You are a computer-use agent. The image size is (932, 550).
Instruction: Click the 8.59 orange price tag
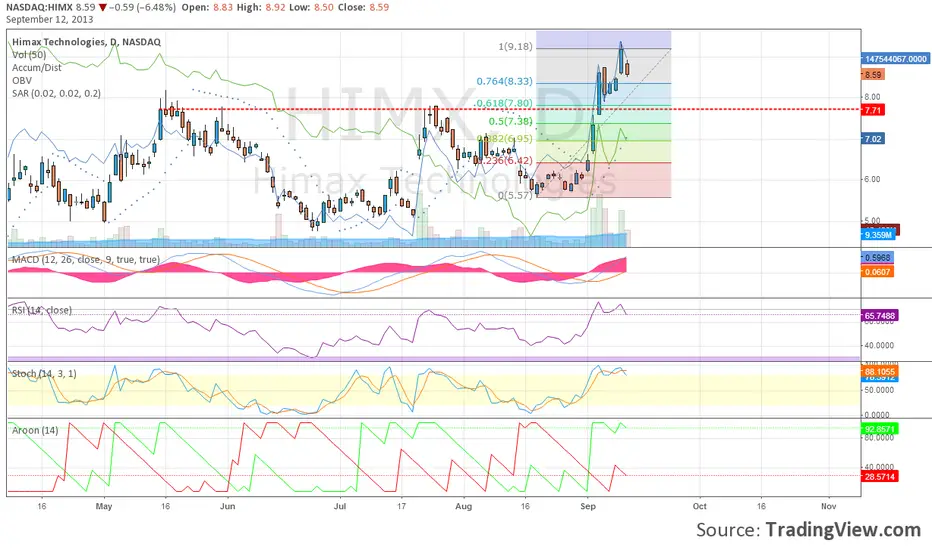pos(873,75)
